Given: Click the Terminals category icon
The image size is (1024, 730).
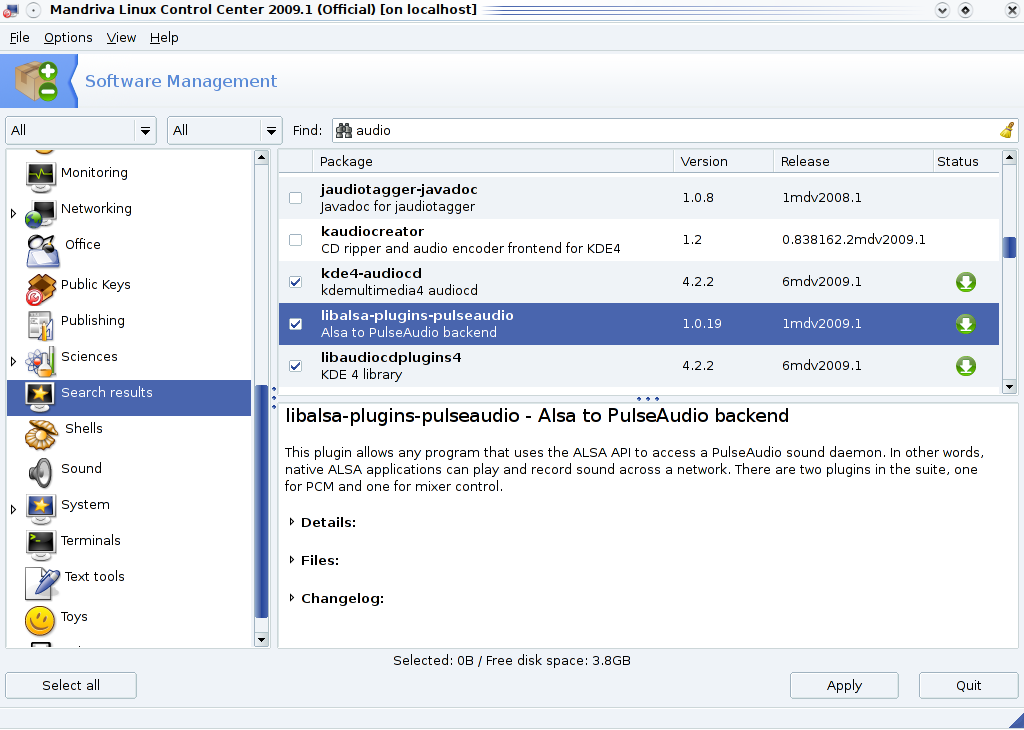Looking at the screenshot, I should pos(41,542).
